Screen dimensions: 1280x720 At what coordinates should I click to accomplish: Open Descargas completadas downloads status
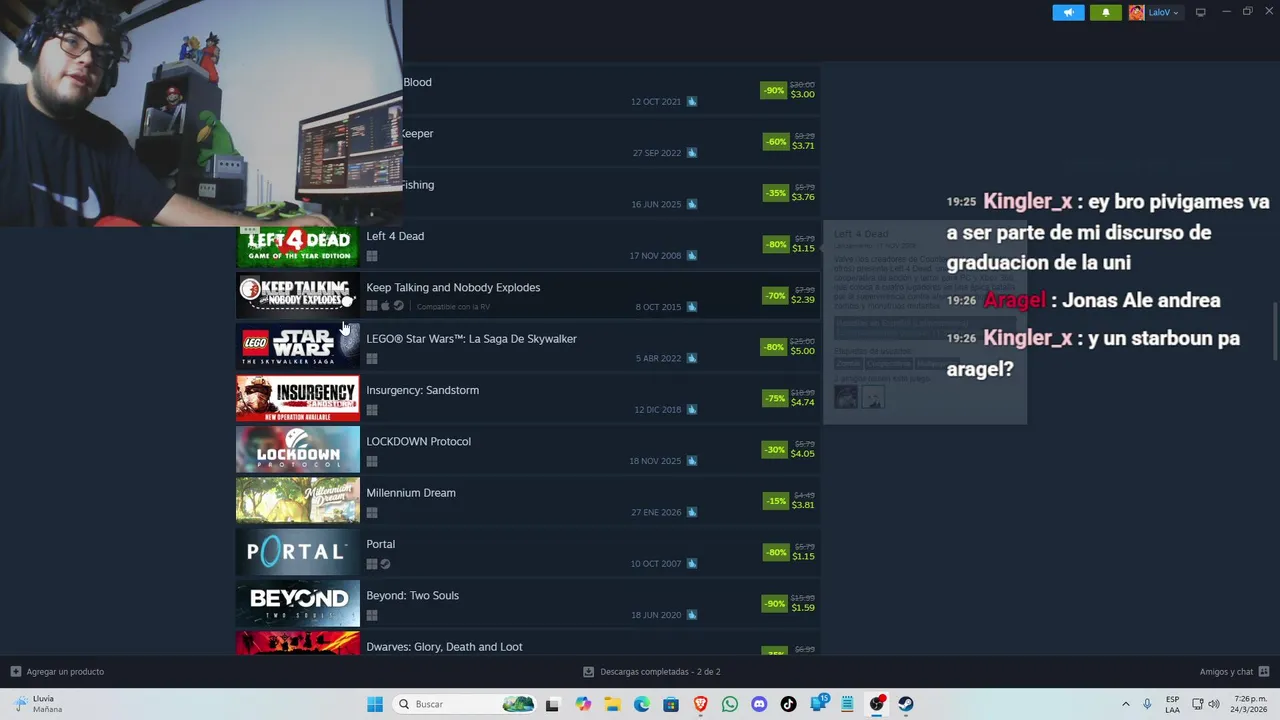pos(652,672)
